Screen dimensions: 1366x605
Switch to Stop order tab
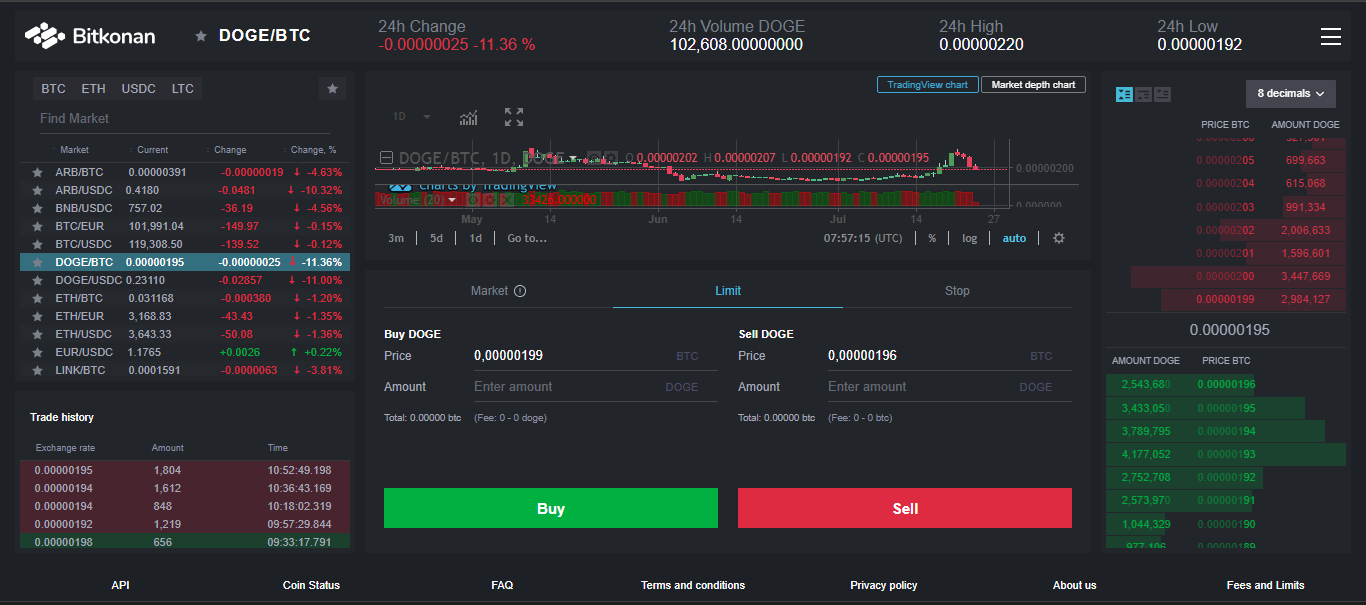point(957,291)
